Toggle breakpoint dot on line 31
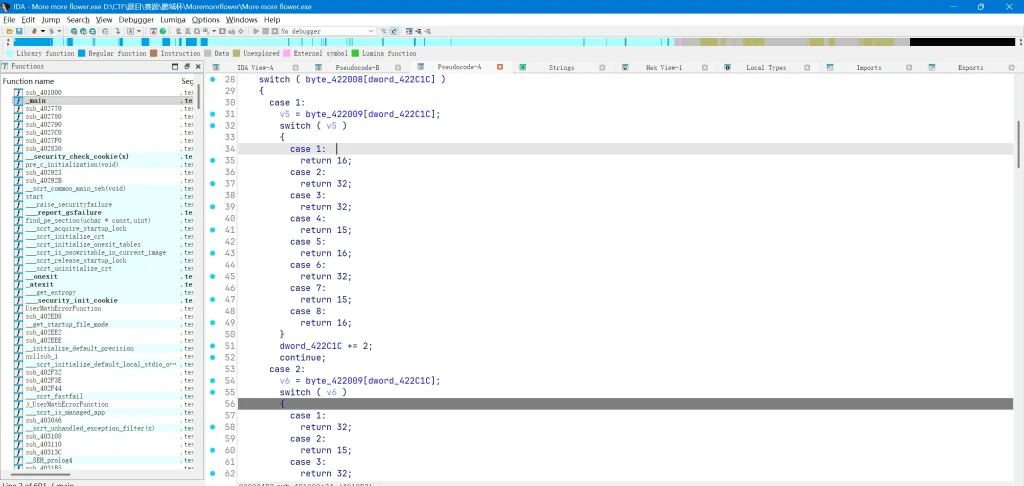Image resolution: width=1024 pixels, height=486 pixels. (214, 114)
